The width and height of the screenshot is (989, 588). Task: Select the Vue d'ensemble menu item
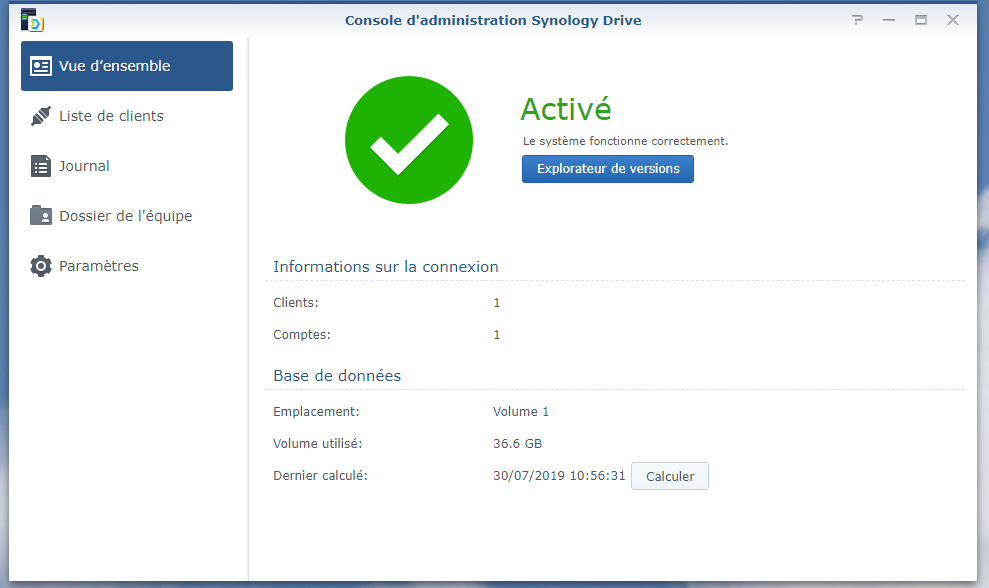click(x=127, y=66)
